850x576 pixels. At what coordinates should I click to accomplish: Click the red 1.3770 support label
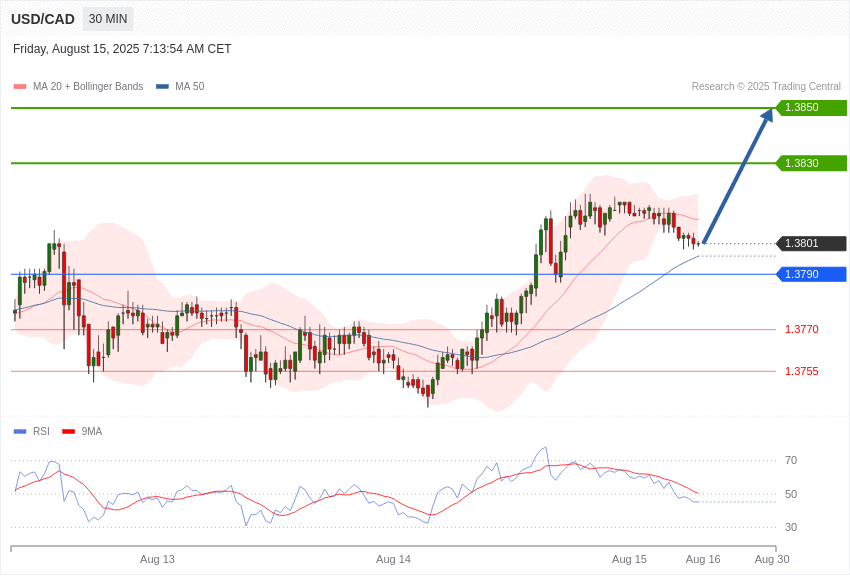point(801,329)
